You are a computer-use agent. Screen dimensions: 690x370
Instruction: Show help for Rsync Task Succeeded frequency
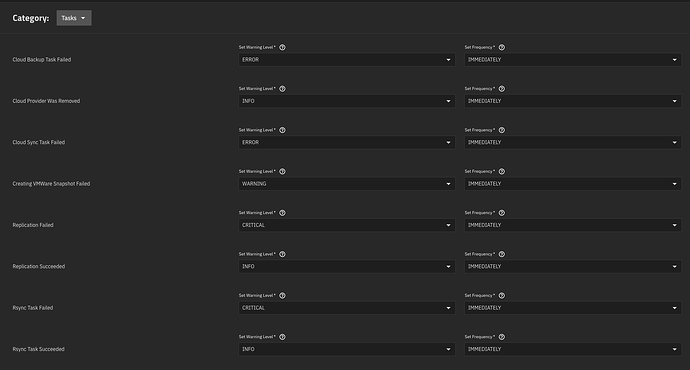pos(502,337)
